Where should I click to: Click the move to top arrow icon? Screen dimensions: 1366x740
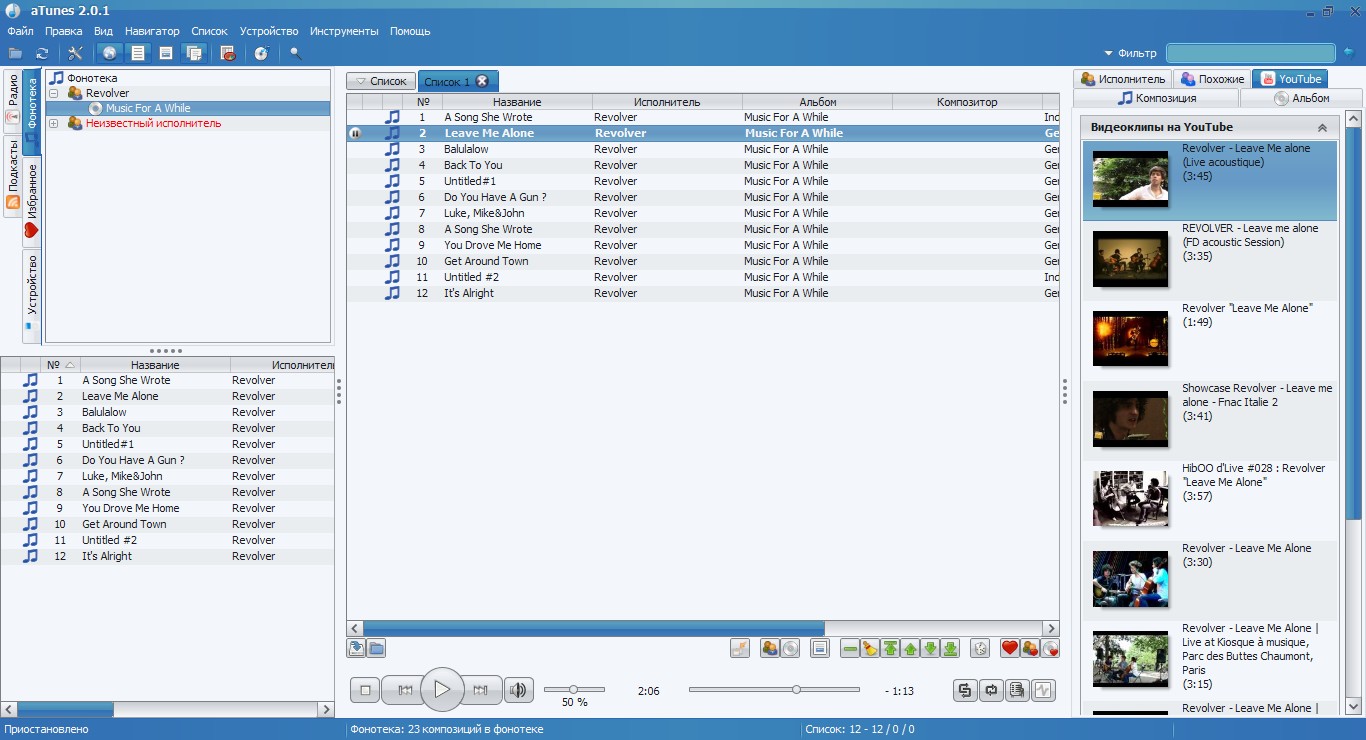(x=890, y=648)
